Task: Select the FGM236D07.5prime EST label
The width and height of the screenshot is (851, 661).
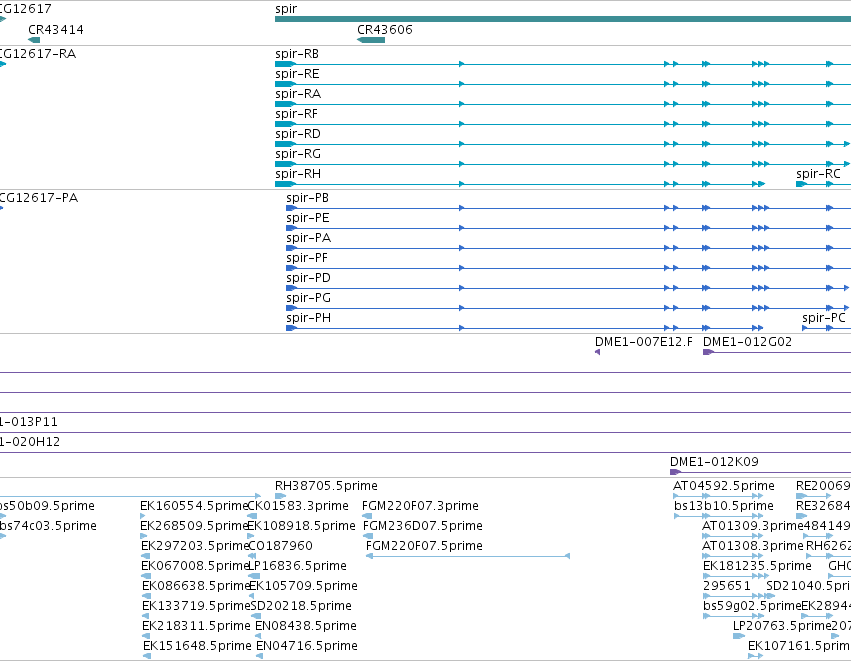Action: click(423, 526)
